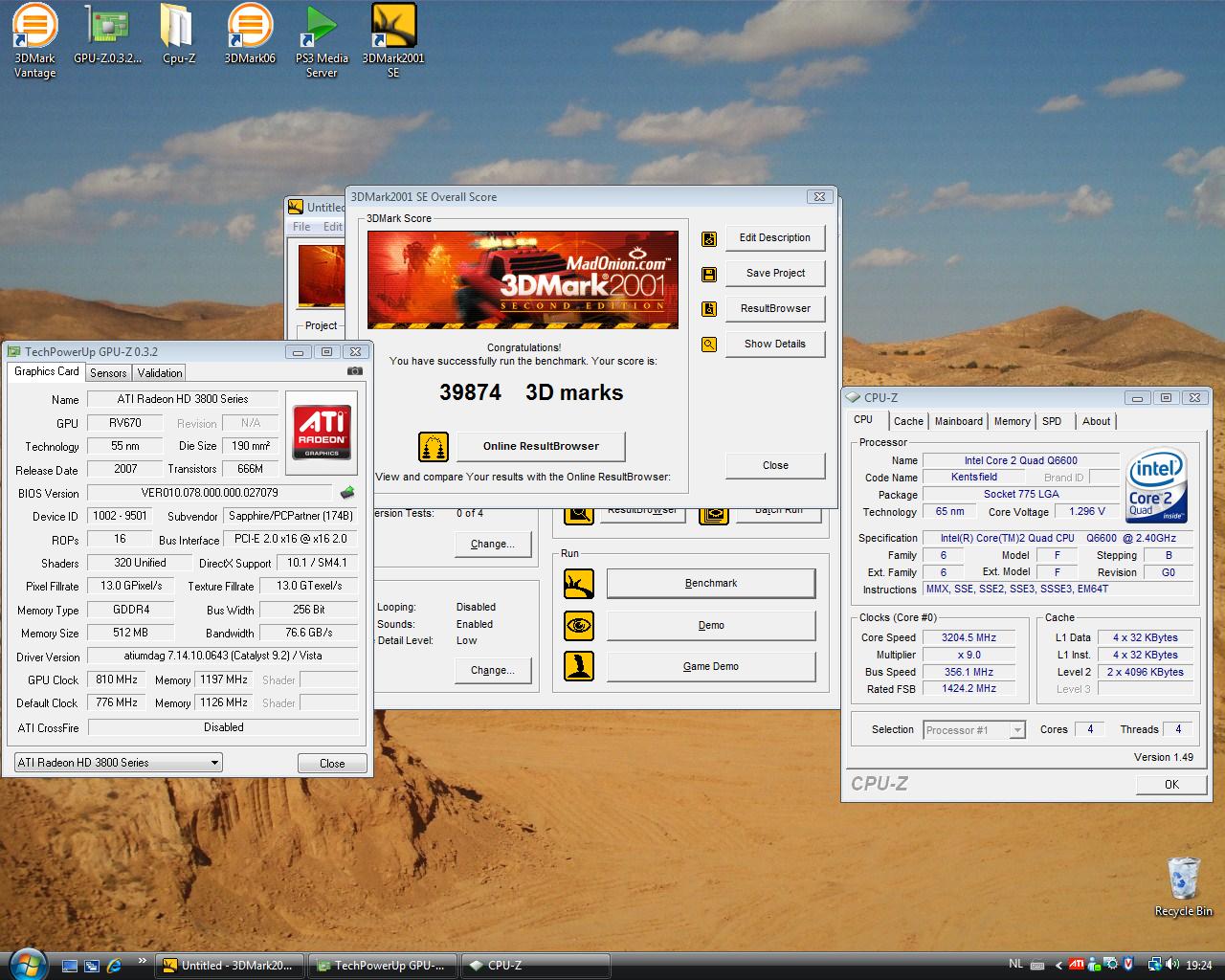
Task: Expand the quick launch overflow chevron
Action: [143, 961]
